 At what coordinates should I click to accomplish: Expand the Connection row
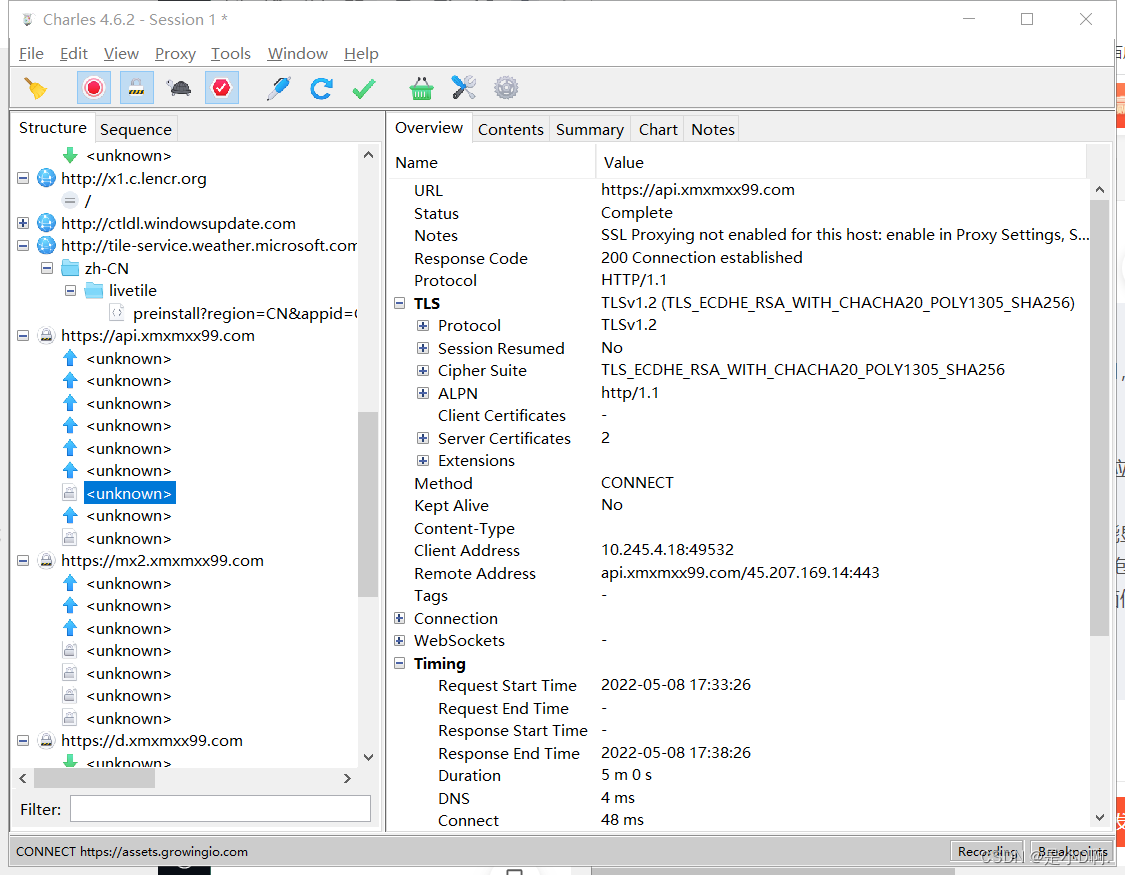(x=400, y=618)
